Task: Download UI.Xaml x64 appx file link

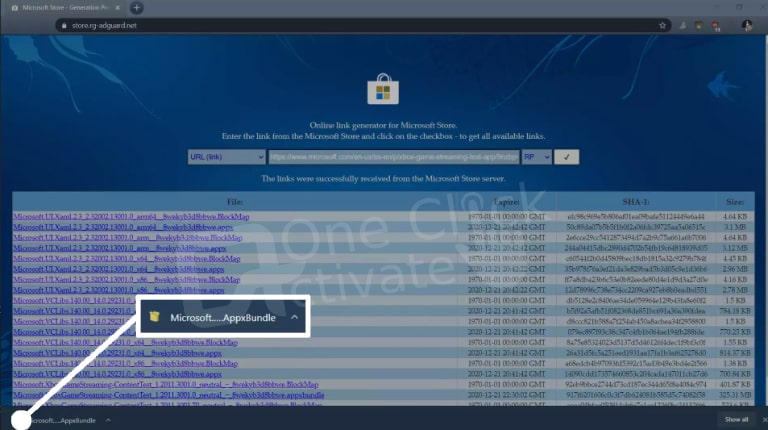Action: coord(119,269)
